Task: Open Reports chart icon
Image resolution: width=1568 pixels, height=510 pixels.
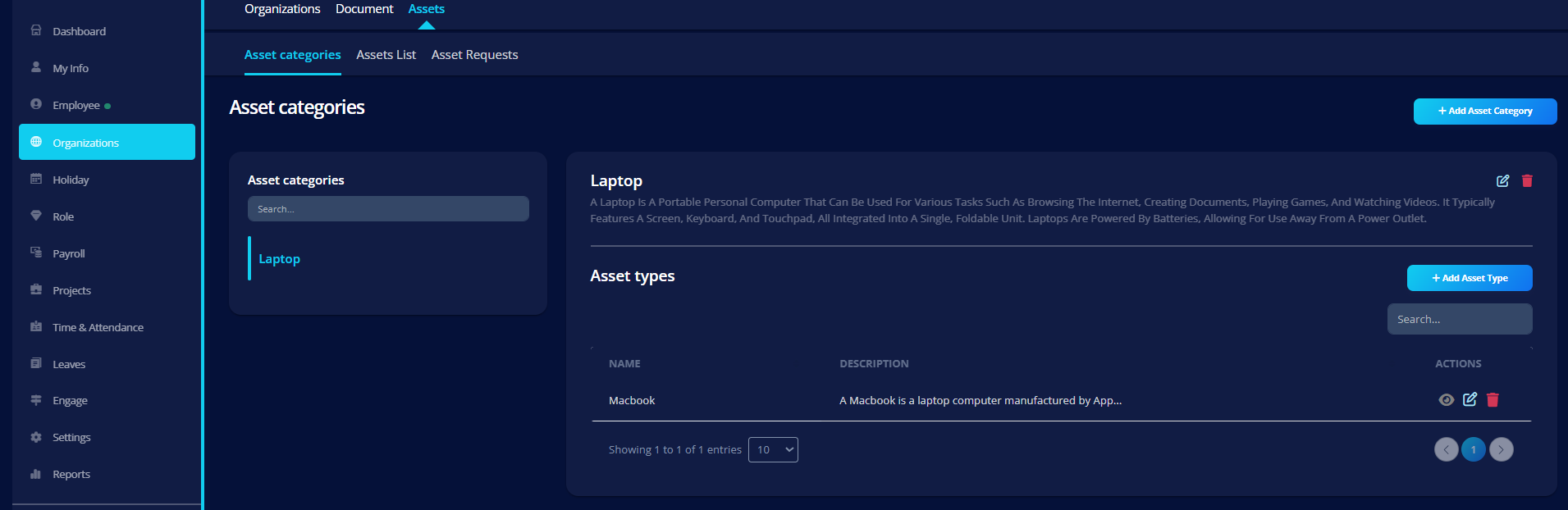Action: [x=36, y=474]
